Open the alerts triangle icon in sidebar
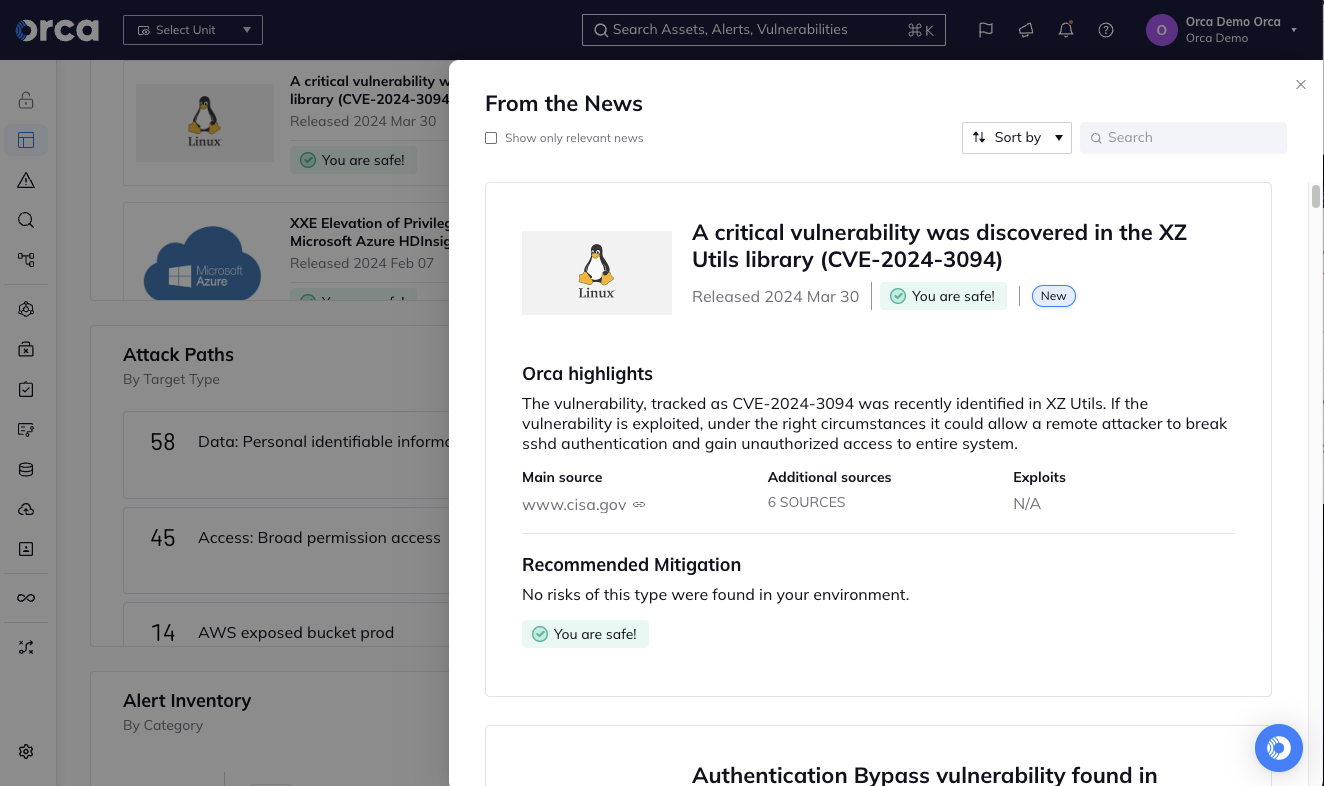This screenshot has height=786, width=1324. point(26,180)
